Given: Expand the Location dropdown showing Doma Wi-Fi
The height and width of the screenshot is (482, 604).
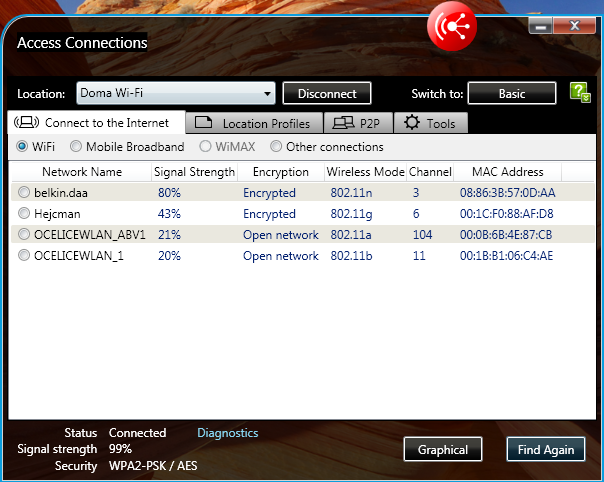Looking at the screenshot, I should (x=175, y=94).
